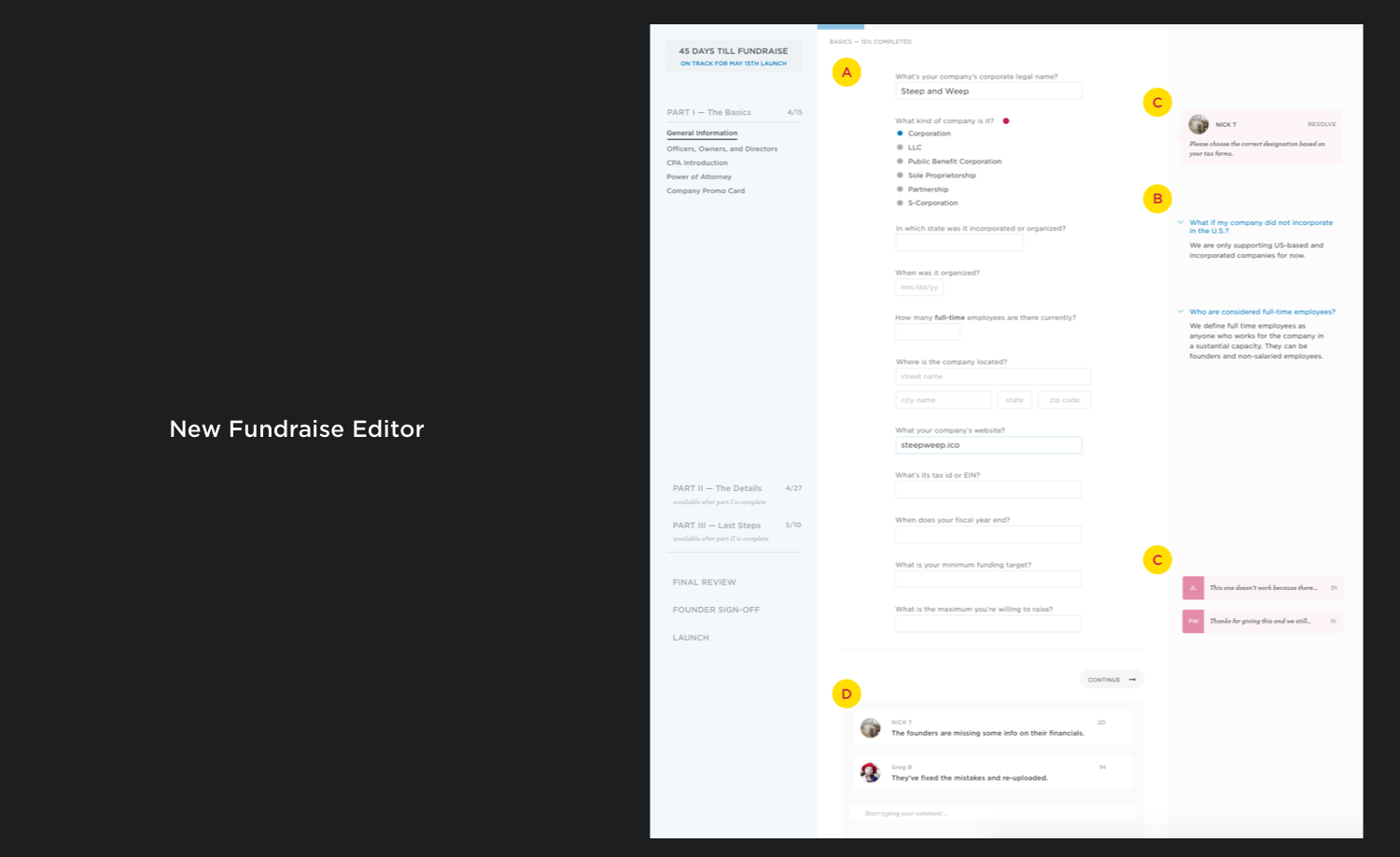The width and height of the screenshot is (1400, 857).
Task: Click the CONTINUE button
Action: (x=1112, y=680)
